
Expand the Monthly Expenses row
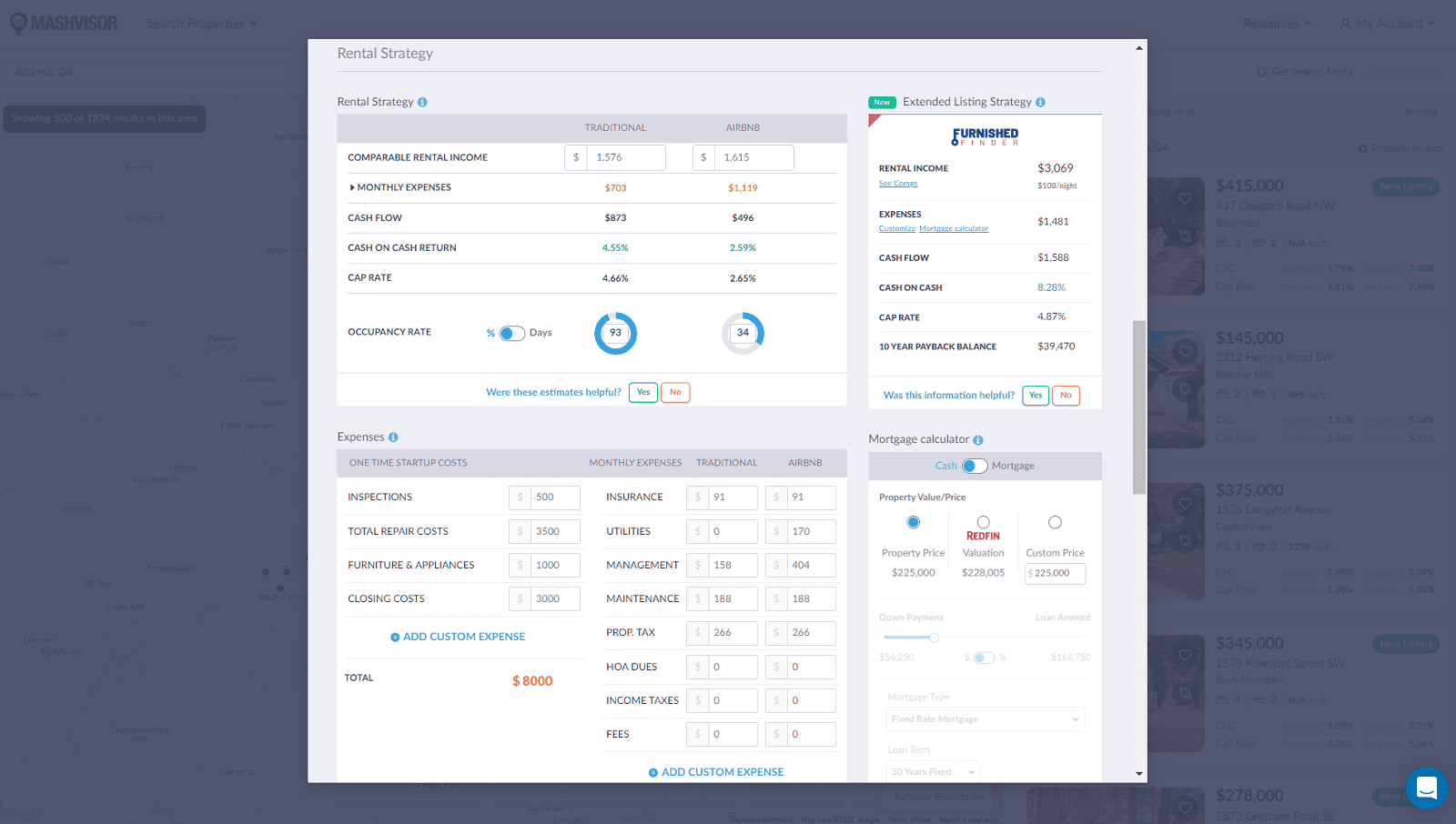(x=353, y=187)
